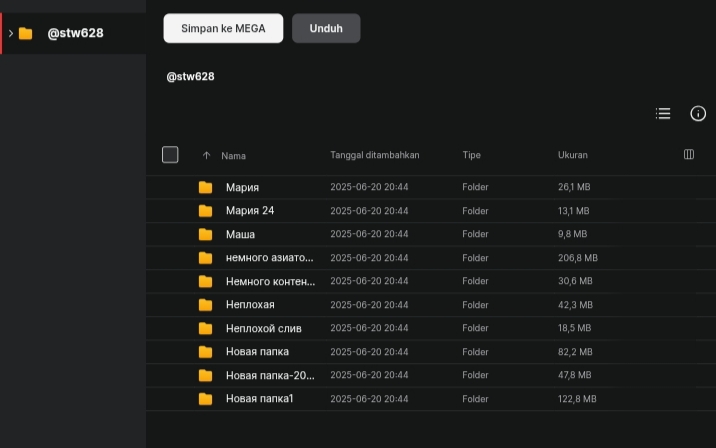Image resolution: width=716 pixels, height=448 pixels.
Task: Select the folder name Новая папка
Action: 257,352
